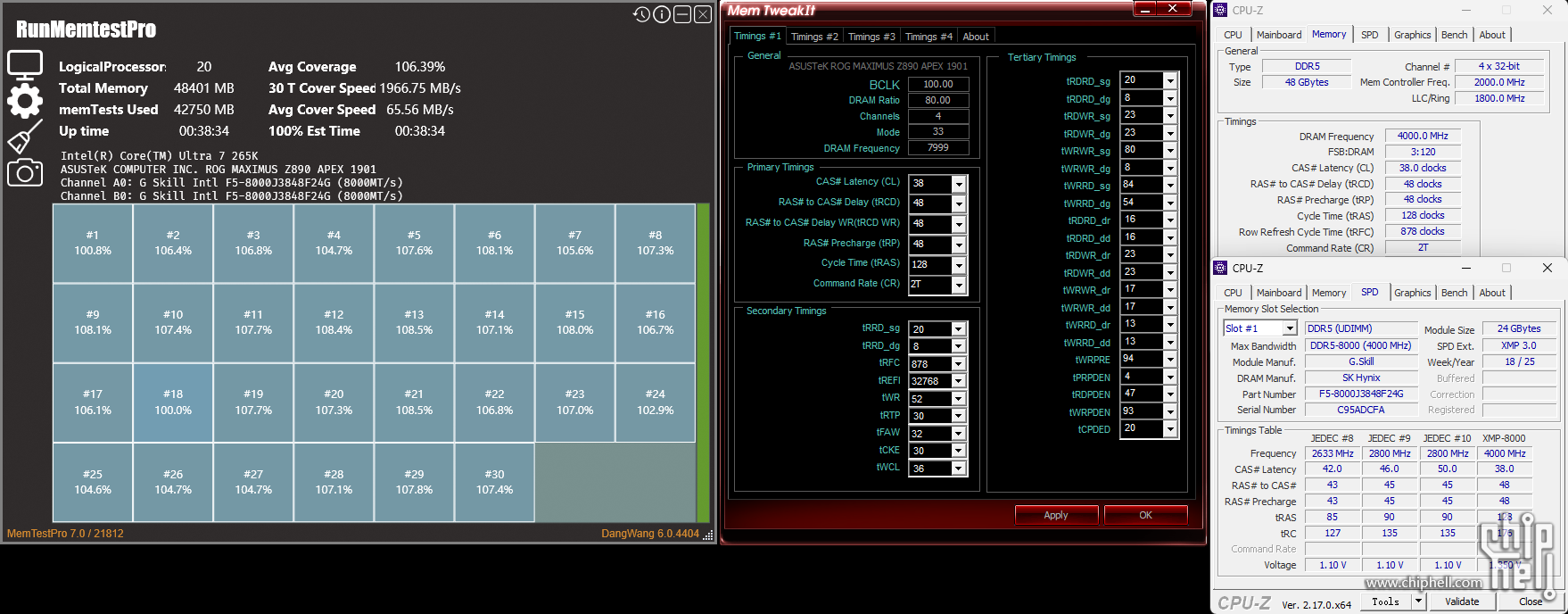Click the info icon in RunMemtestPro title
The height and width of the screenshot is (614, 1568).
[x=662, y=14]
